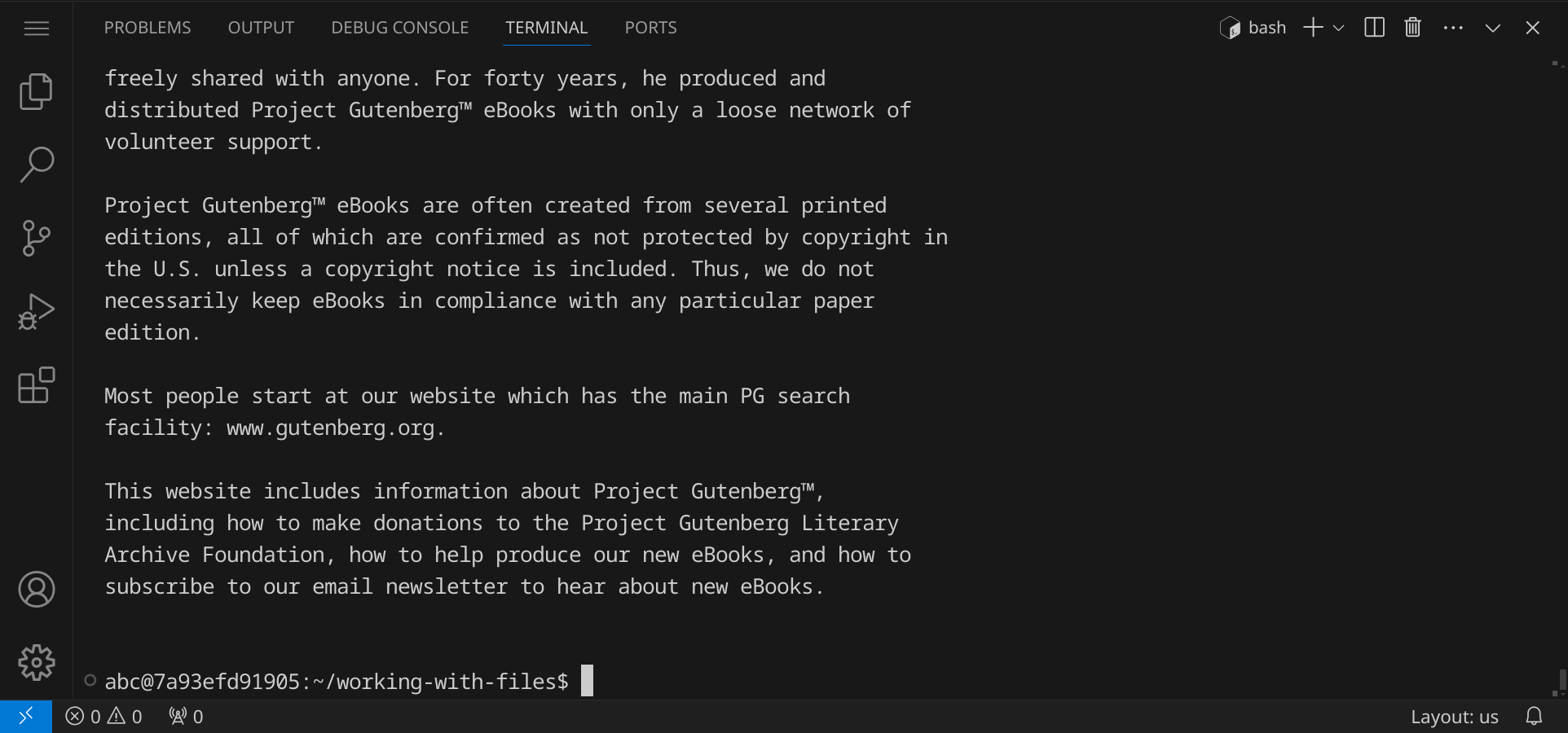This screenshot has width=1568, height=733.
Task: Switch to the DEBUG CONSOLE tab
Action: coord(399,28)
